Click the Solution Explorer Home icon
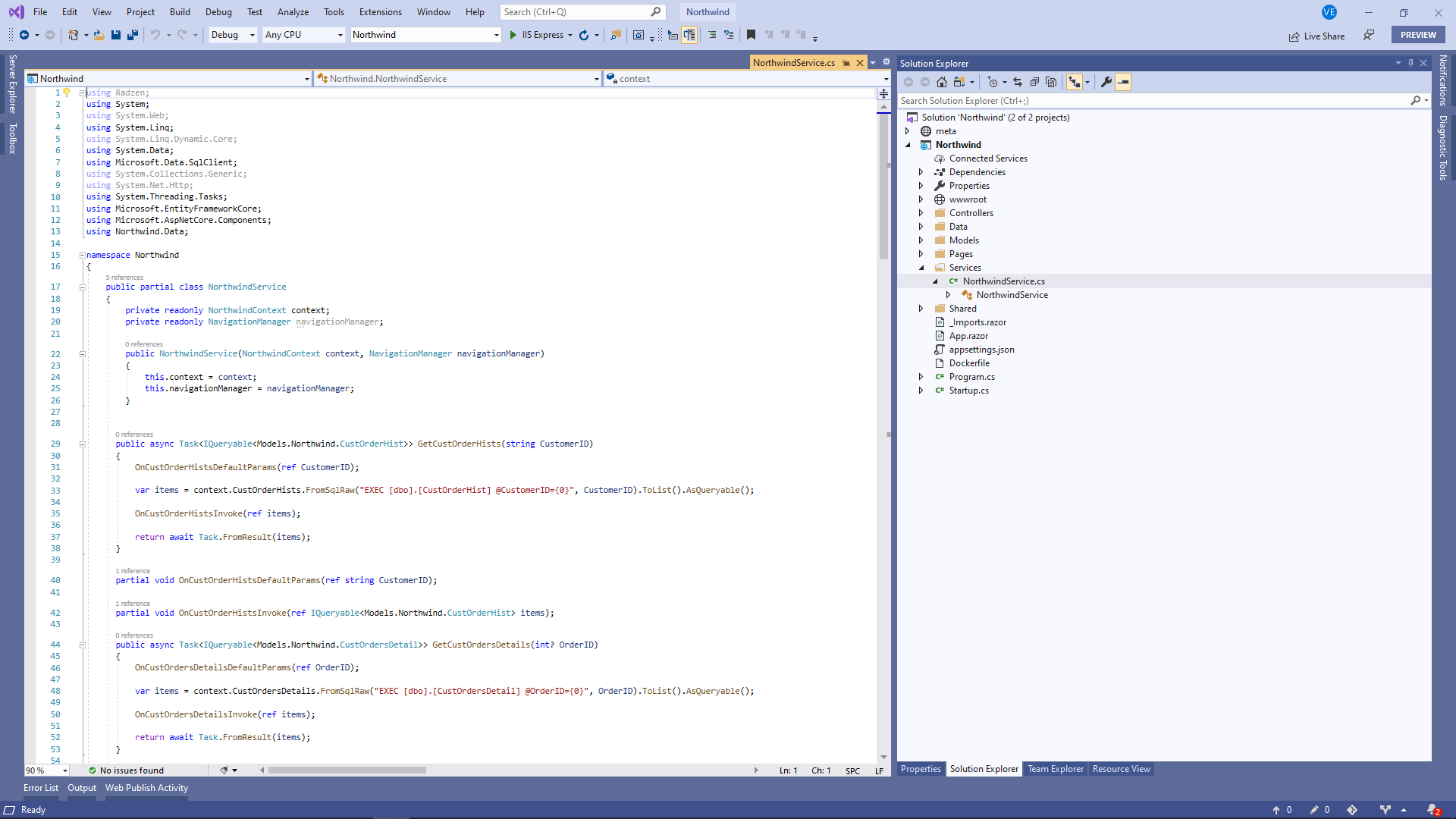The image size is (1456, 819). click(941, 82)
